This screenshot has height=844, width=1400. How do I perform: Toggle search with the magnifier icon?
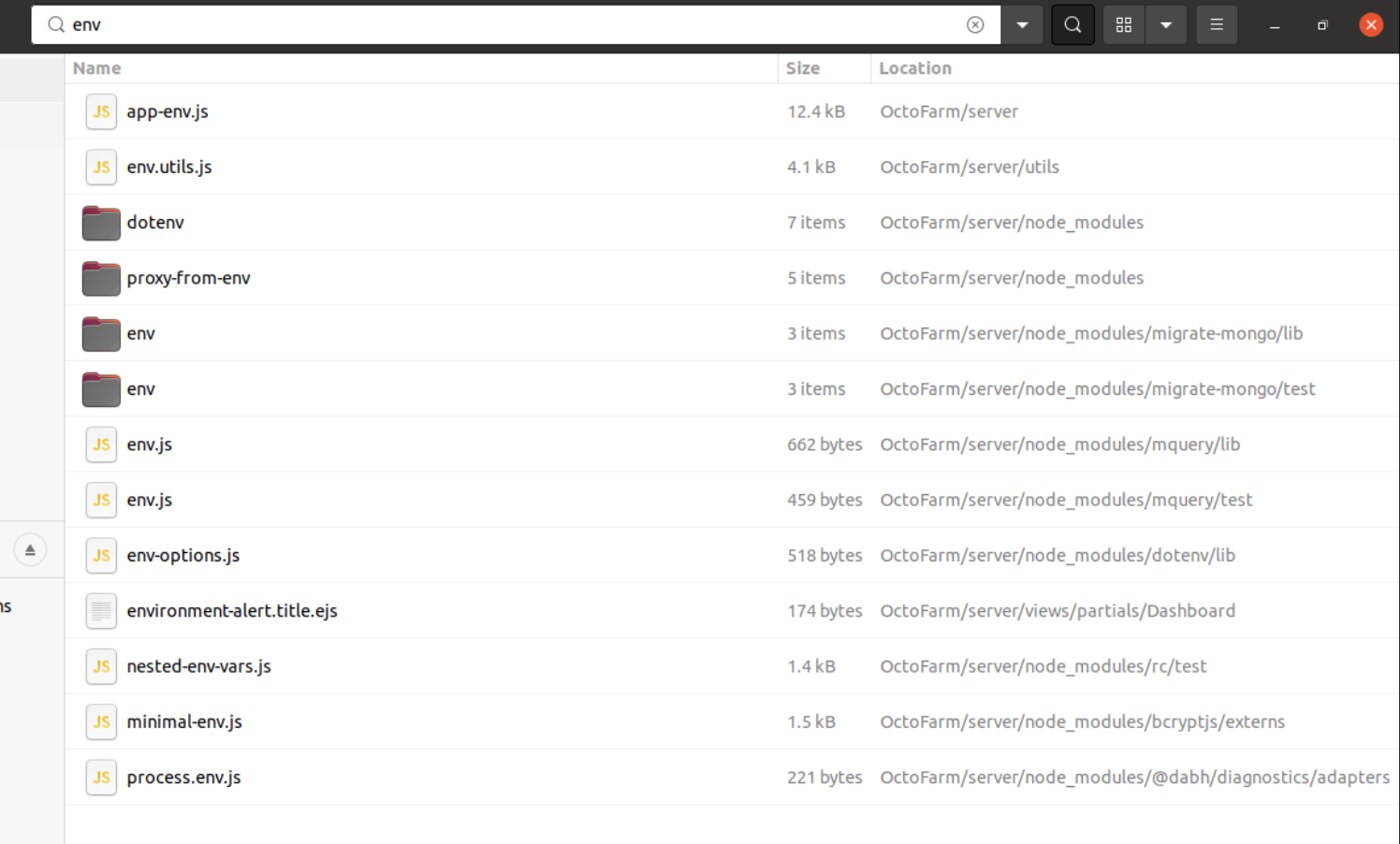click(1072, 24)
